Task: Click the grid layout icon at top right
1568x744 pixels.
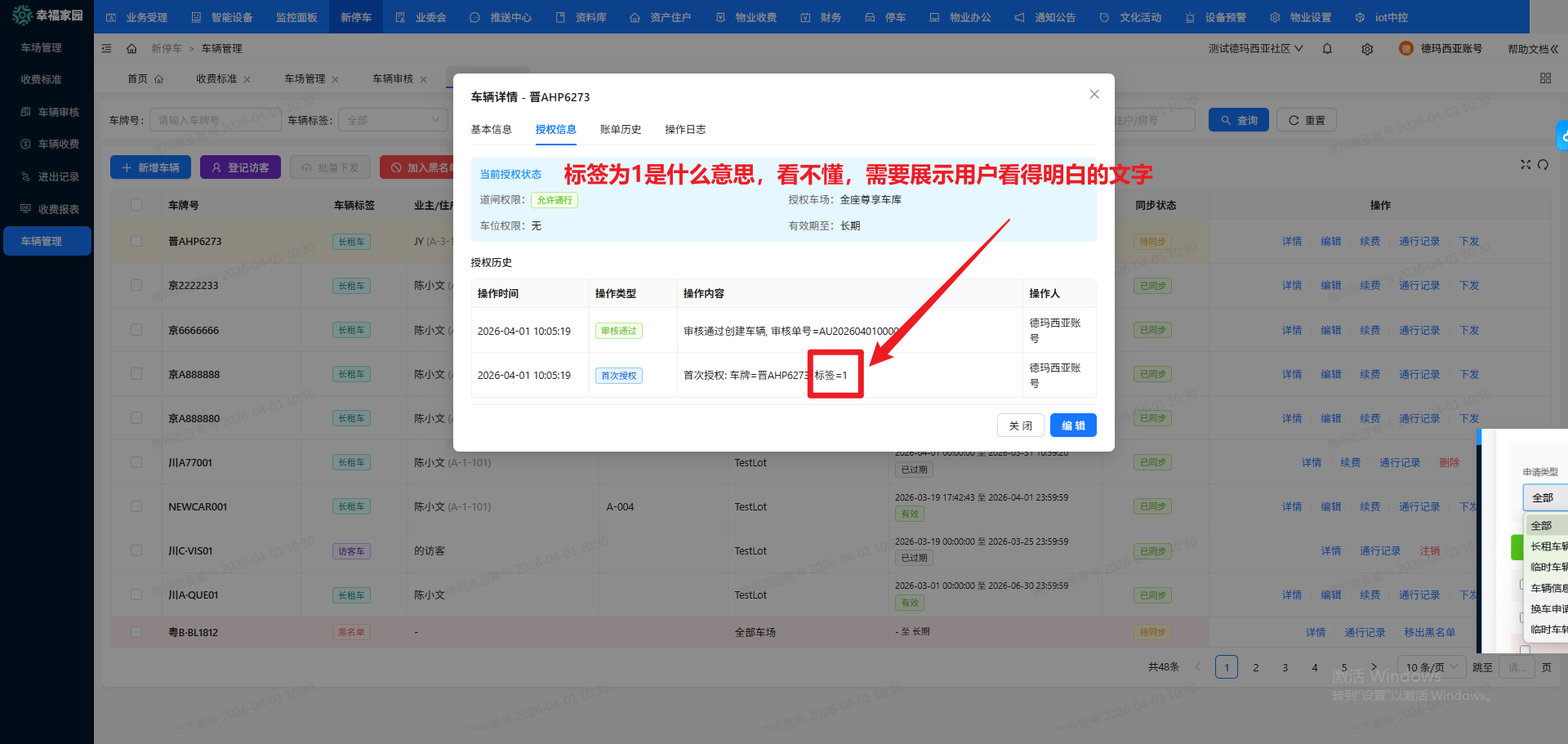Action: [x=1545, y=78]
